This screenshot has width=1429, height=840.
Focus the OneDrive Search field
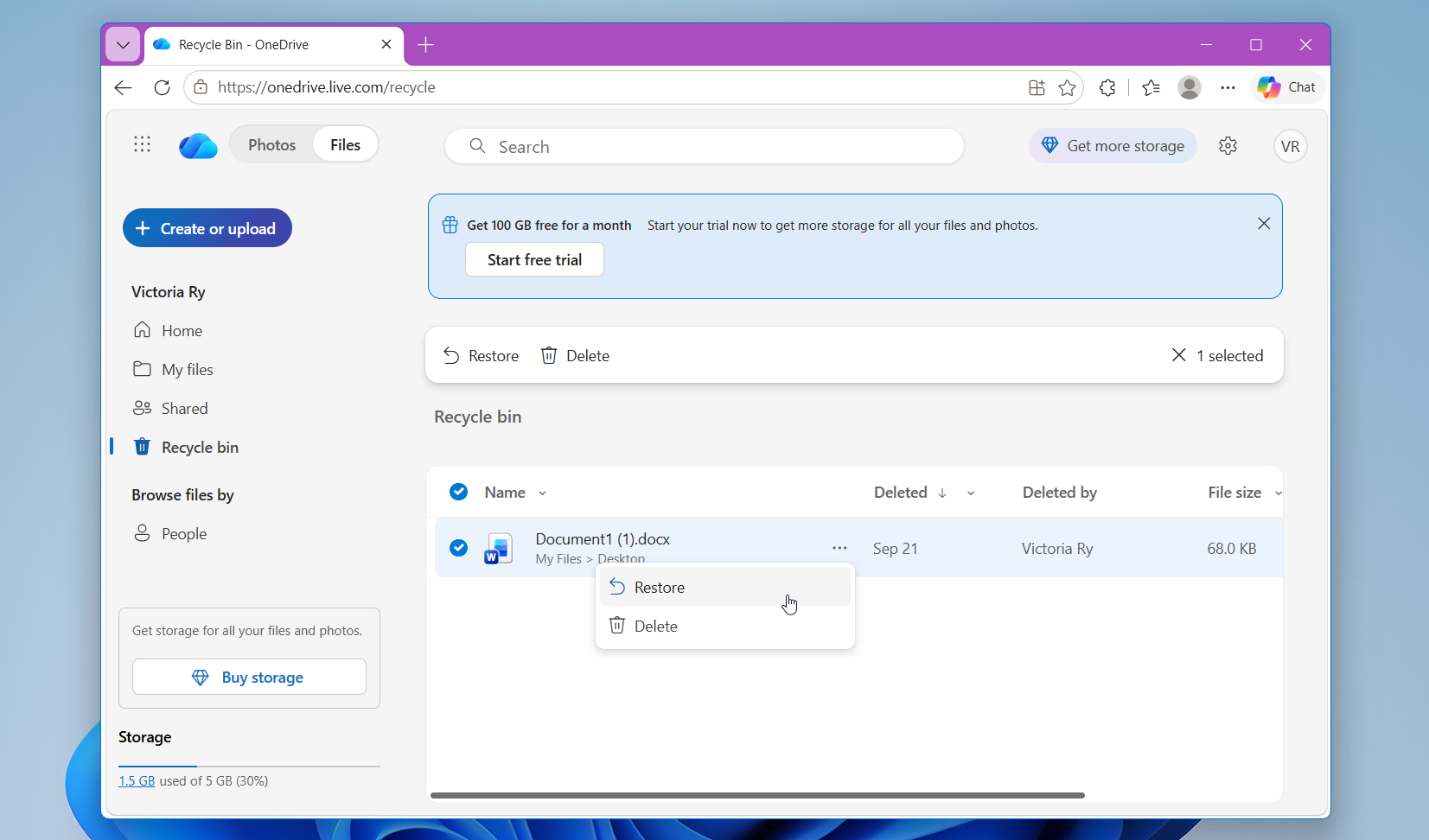tap(705, 147)
